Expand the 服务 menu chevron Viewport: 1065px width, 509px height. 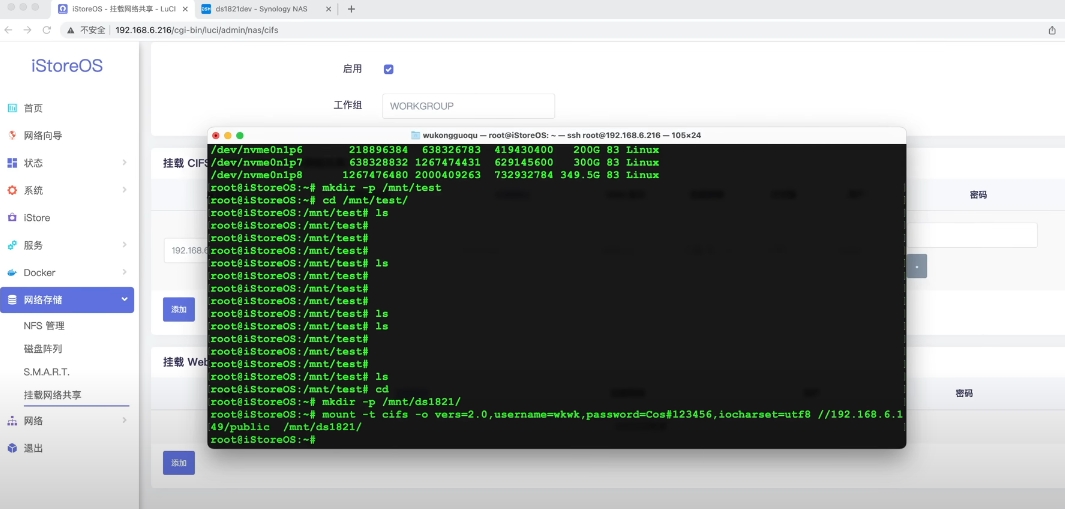point(124,245)
